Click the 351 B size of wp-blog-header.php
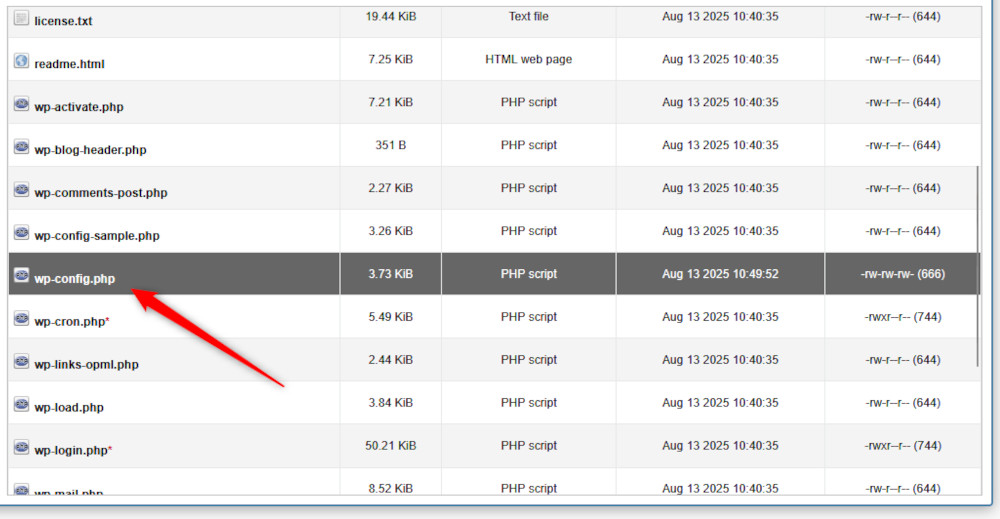Screen dimensions: 1000x519 [390, 145]
